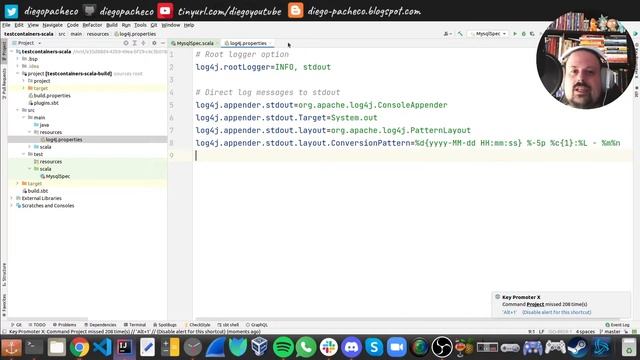
Task: Click Disable alert for this shortcut link
Action: click(556, 312)
